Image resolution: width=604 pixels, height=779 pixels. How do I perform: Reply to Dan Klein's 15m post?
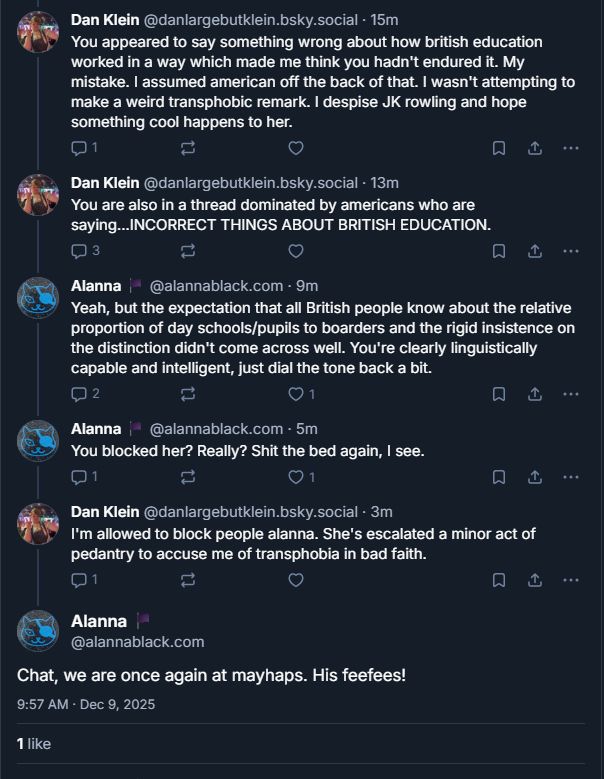click(x=80, y=148)
